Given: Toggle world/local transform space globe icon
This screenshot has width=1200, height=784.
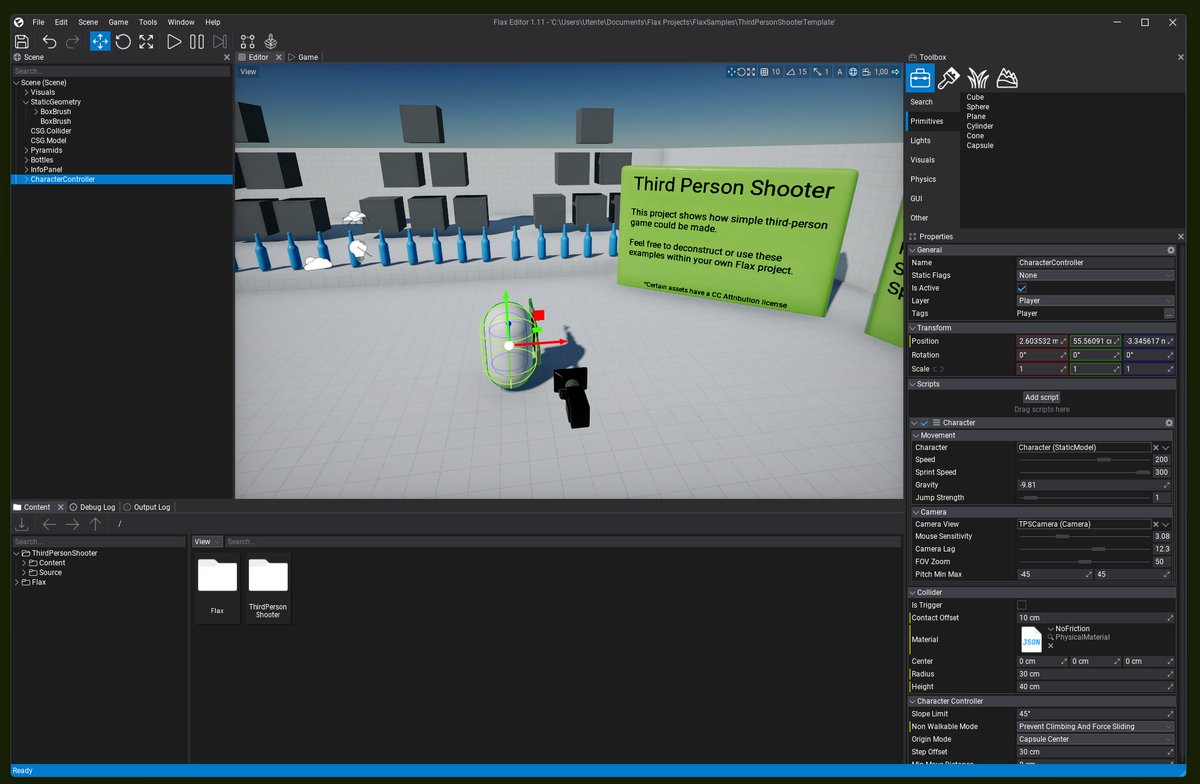Looking at the screenshot, I should coord(853,72).
